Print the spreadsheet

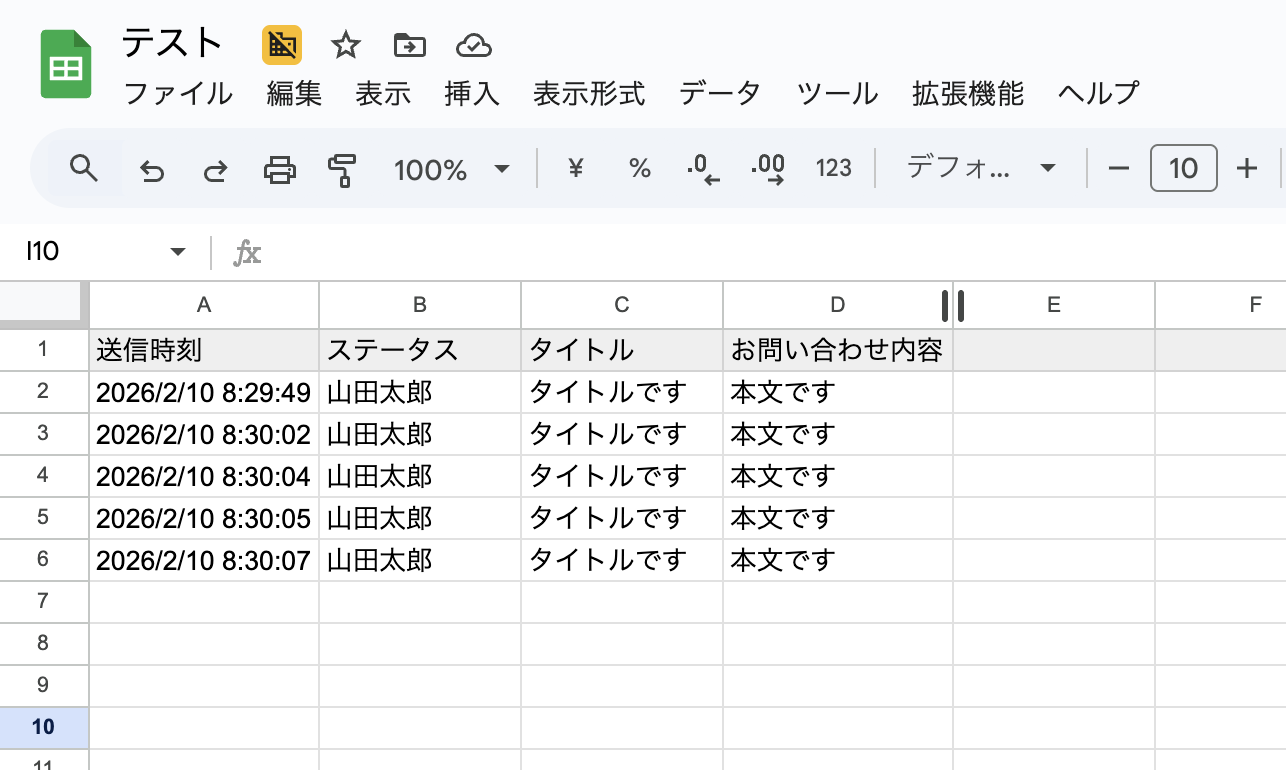(279, 170)
